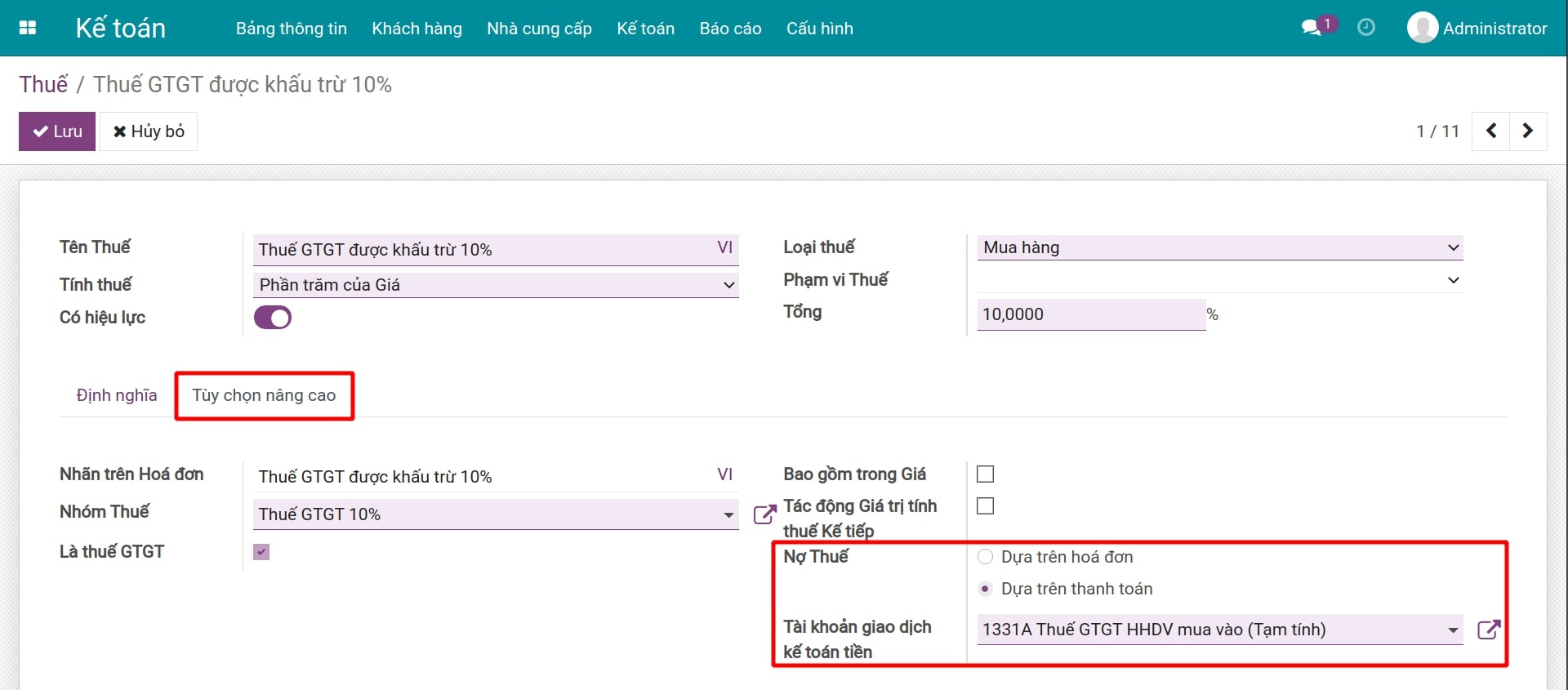Screen dimensions: 1568x690
Task: Expand the Loại thuế dropdown
Action: point(1218,247)
